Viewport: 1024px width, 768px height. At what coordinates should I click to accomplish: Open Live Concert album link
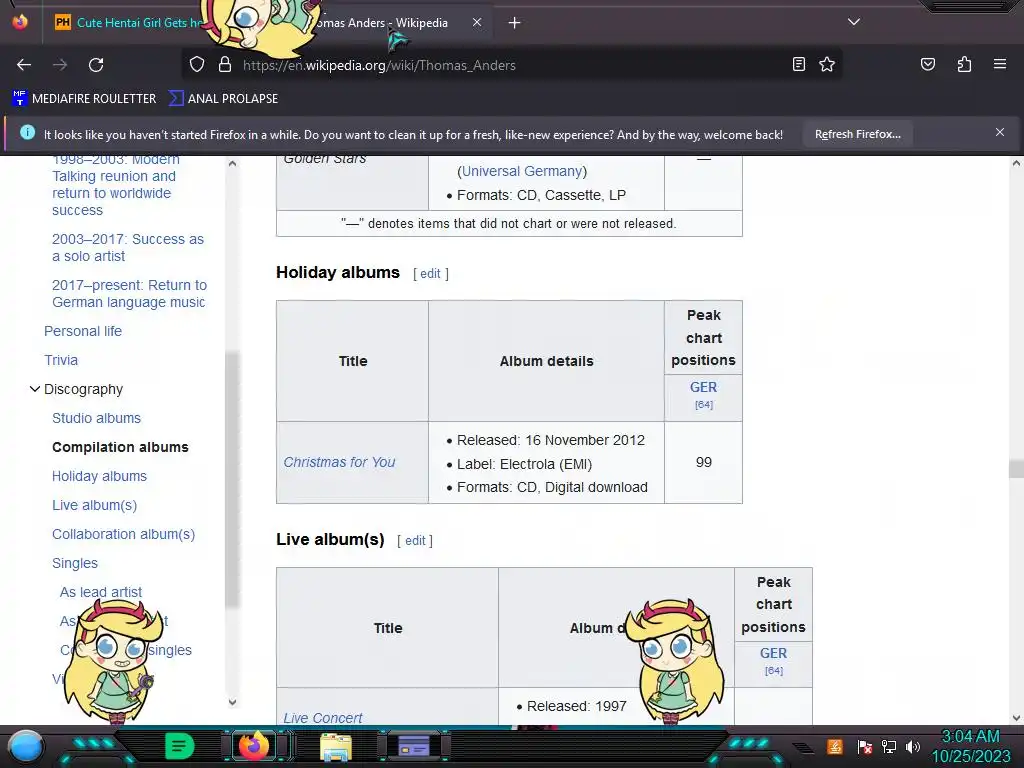pyautogui.click(x=323, y=718)
